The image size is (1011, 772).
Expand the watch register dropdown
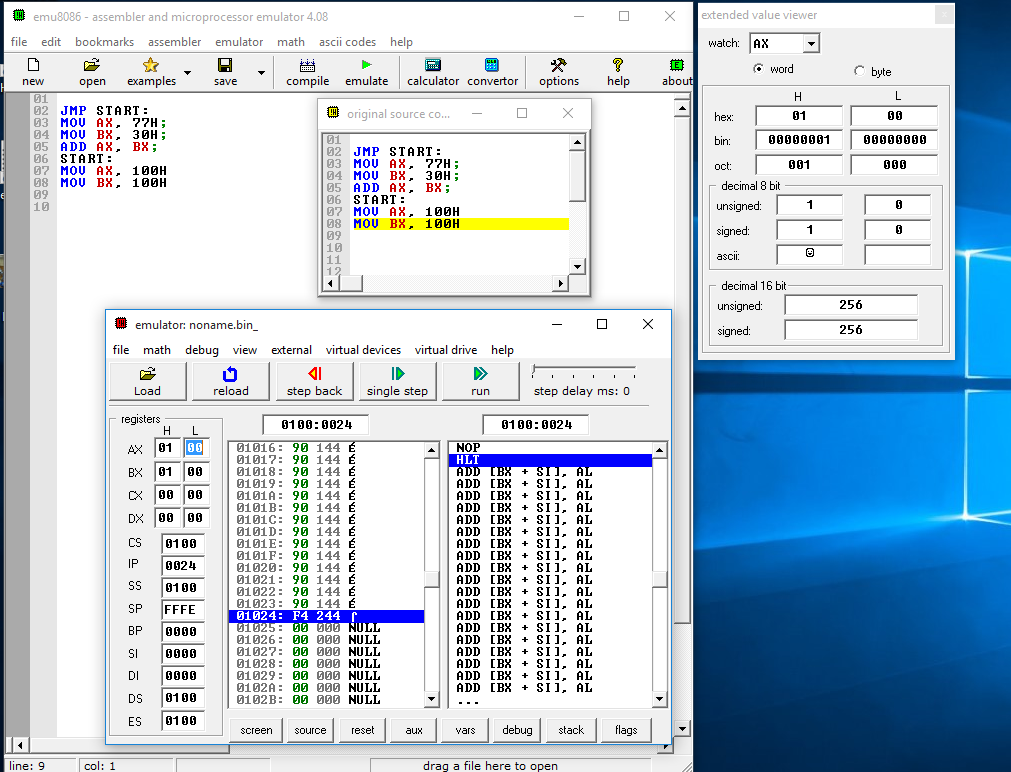[x=811, y=44]
